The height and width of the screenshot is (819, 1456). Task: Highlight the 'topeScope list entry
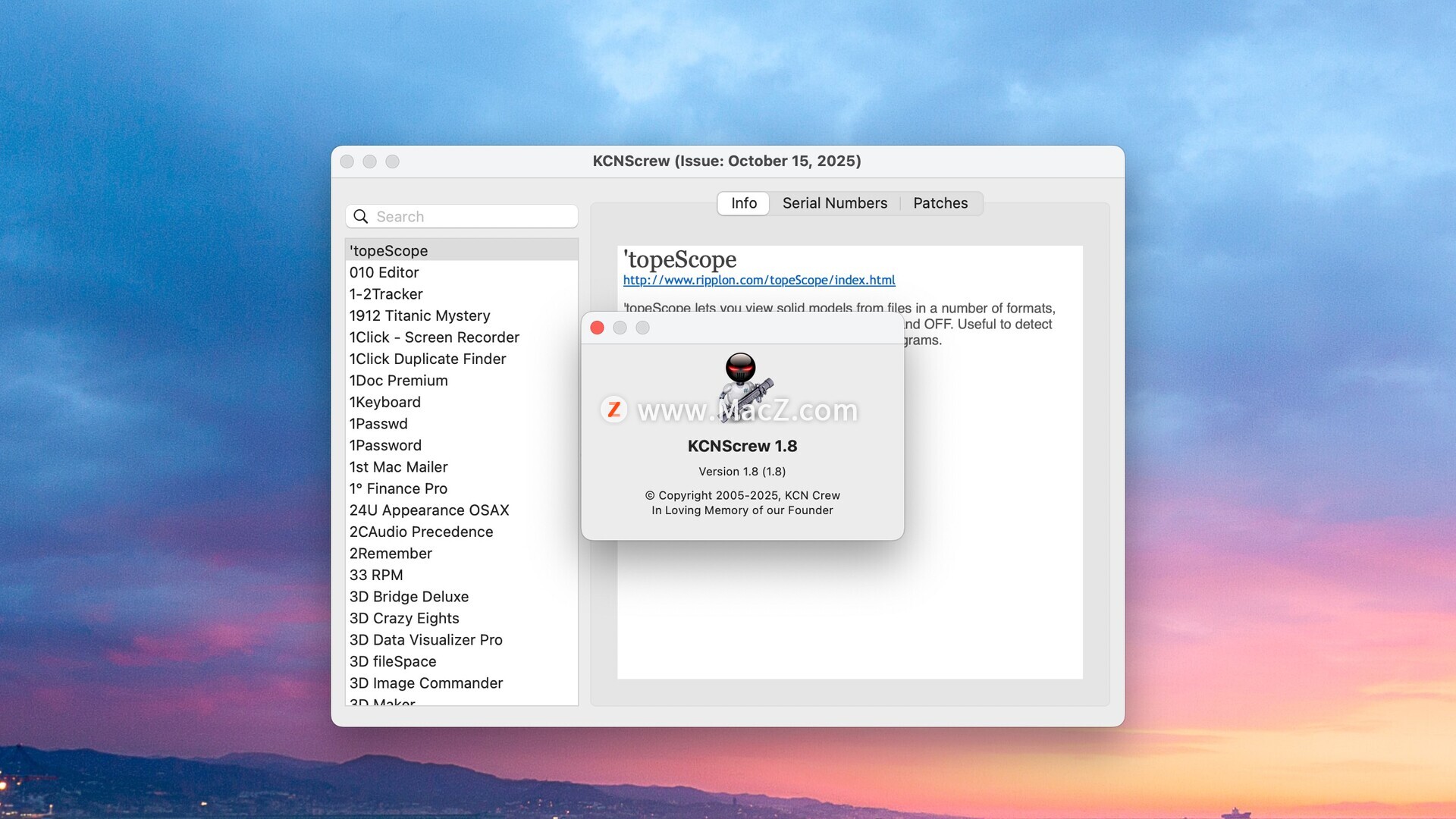pyautogui.click(x=388, y=251)
